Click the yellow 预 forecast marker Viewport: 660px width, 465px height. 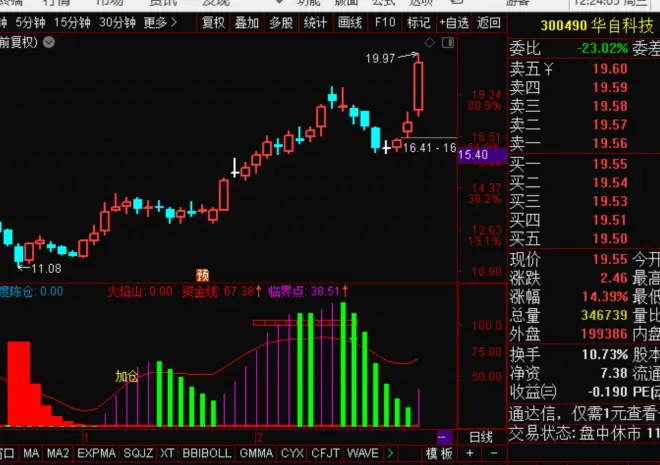click(x=202, y=275)
